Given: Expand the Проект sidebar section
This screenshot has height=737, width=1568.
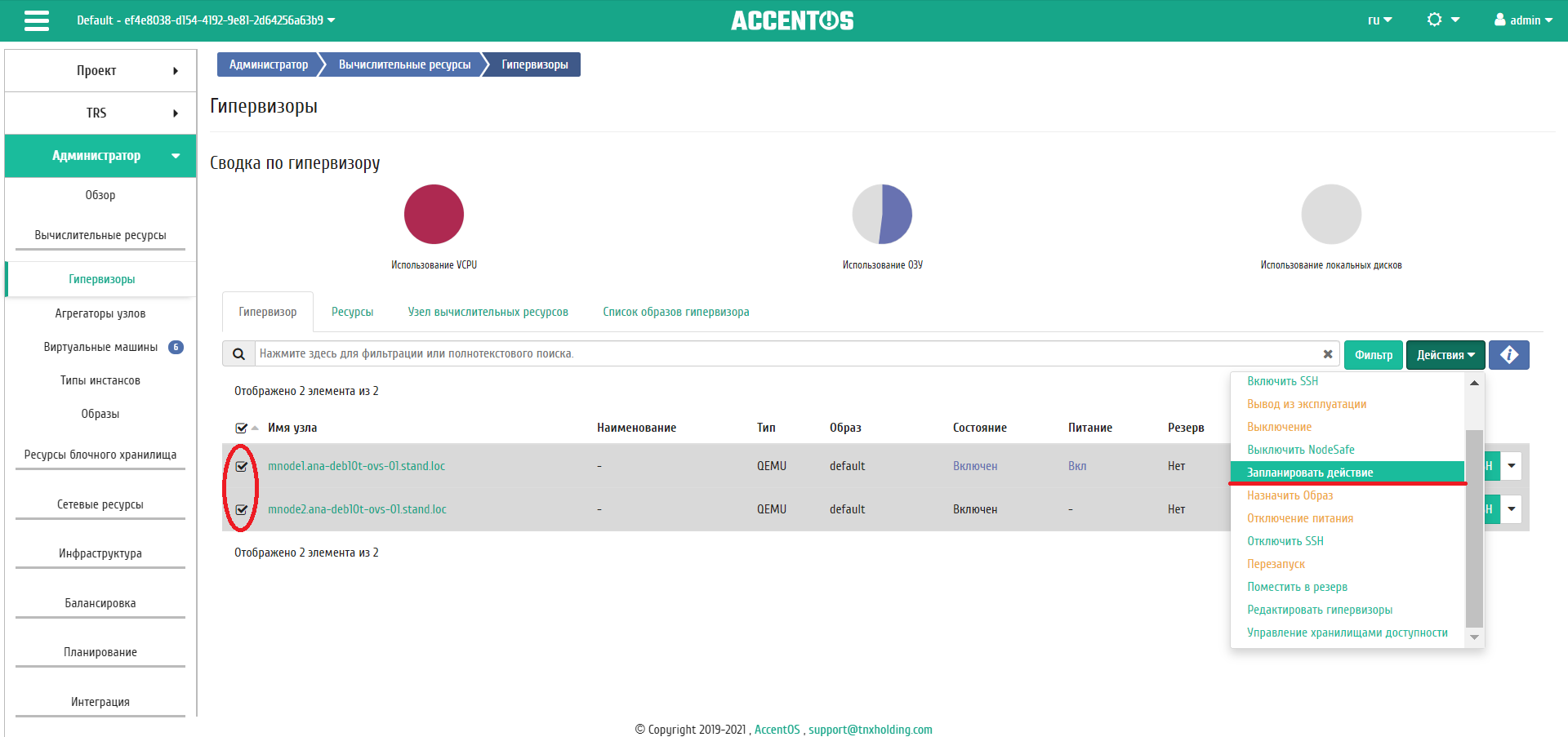Looking at the screenshot, I should pos(100,71).
